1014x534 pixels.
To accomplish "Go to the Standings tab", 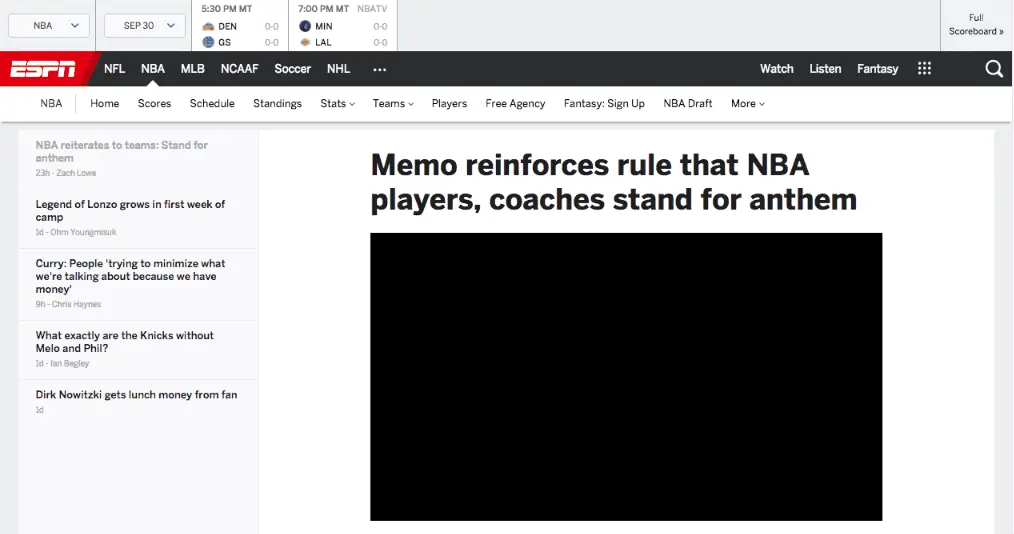I will coord(277,104).
